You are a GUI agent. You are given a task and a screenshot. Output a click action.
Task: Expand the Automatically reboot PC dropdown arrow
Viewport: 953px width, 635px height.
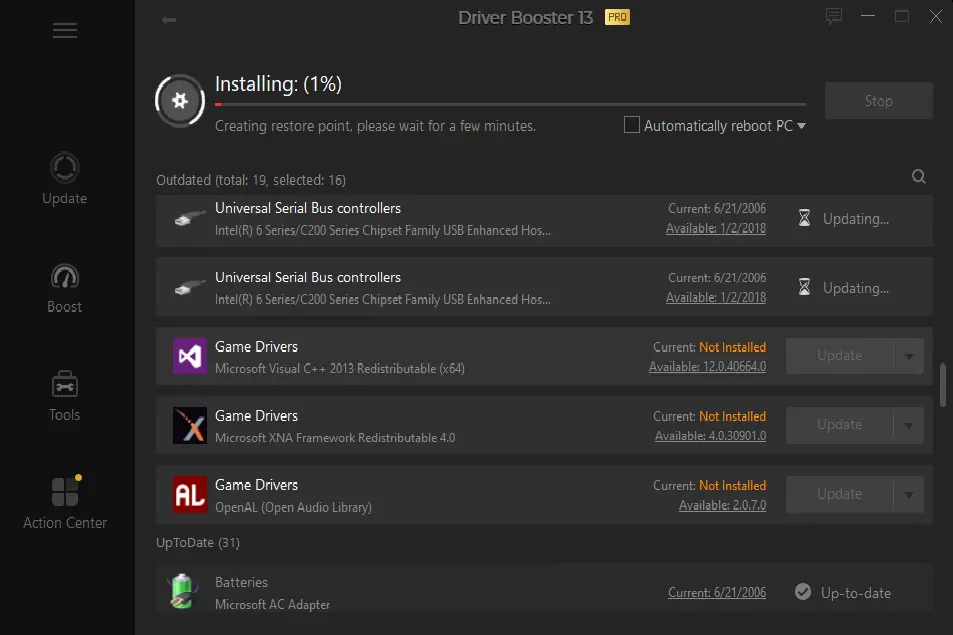tap(802, 126)
